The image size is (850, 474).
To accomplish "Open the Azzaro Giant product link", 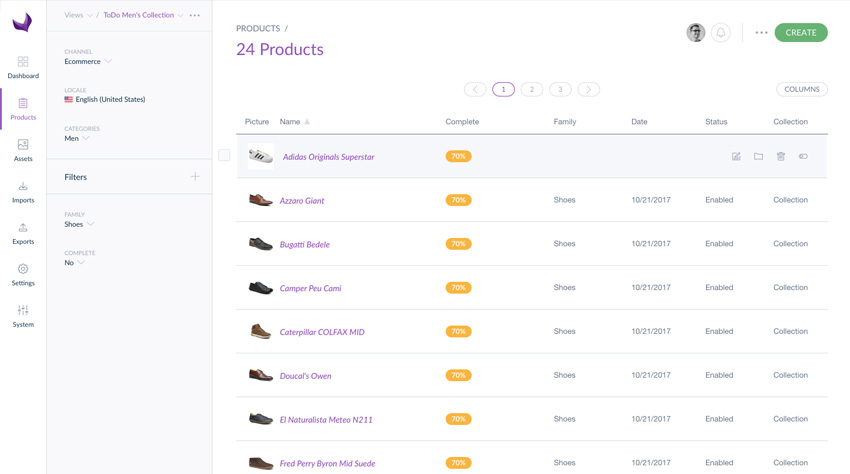I will coord(302,201).
